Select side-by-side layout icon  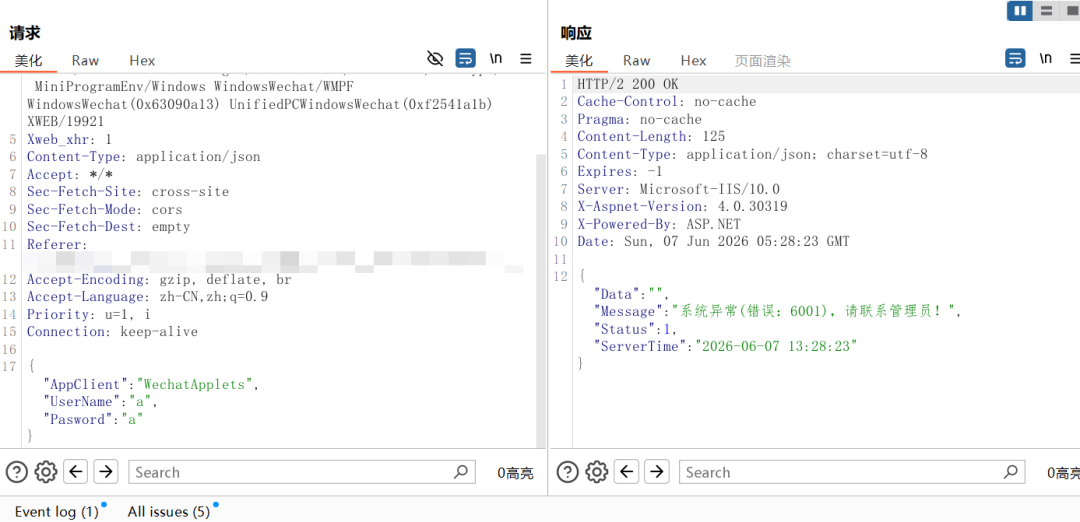point(1020,10)
